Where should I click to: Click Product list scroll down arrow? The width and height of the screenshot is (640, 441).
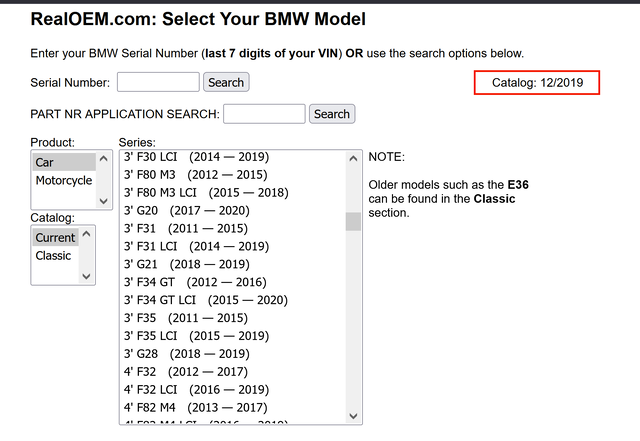[104, 201]
